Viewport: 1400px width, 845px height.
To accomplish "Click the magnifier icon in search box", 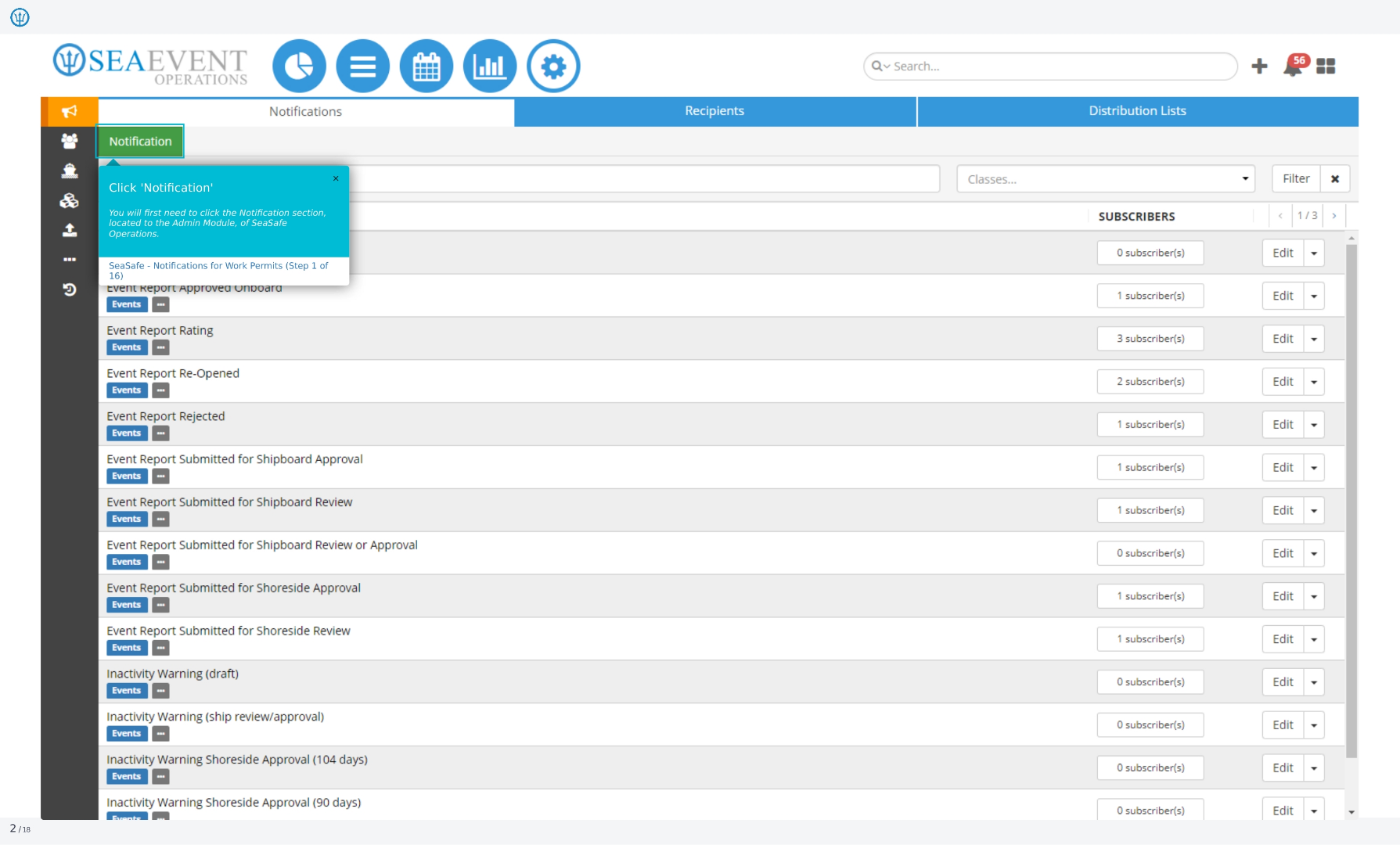I will click(877, 67).
